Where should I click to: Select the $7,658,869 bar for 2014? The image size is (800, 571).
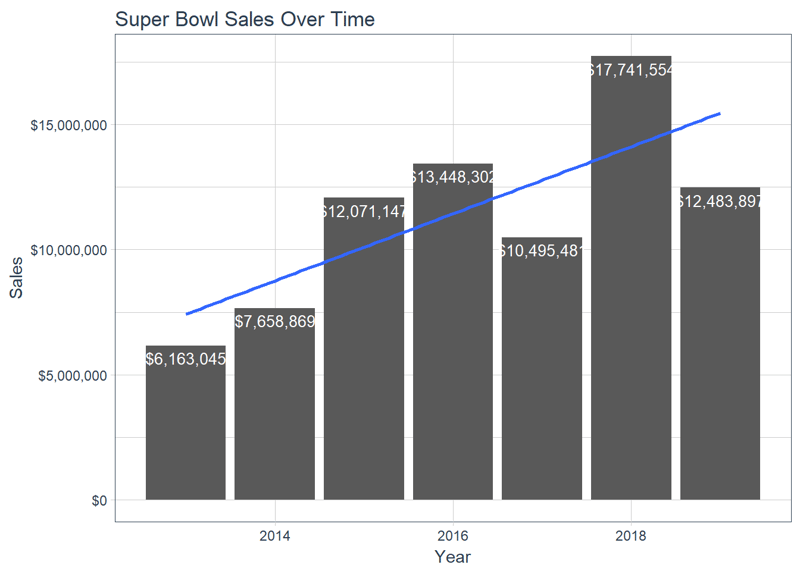(x=274, y=404)
